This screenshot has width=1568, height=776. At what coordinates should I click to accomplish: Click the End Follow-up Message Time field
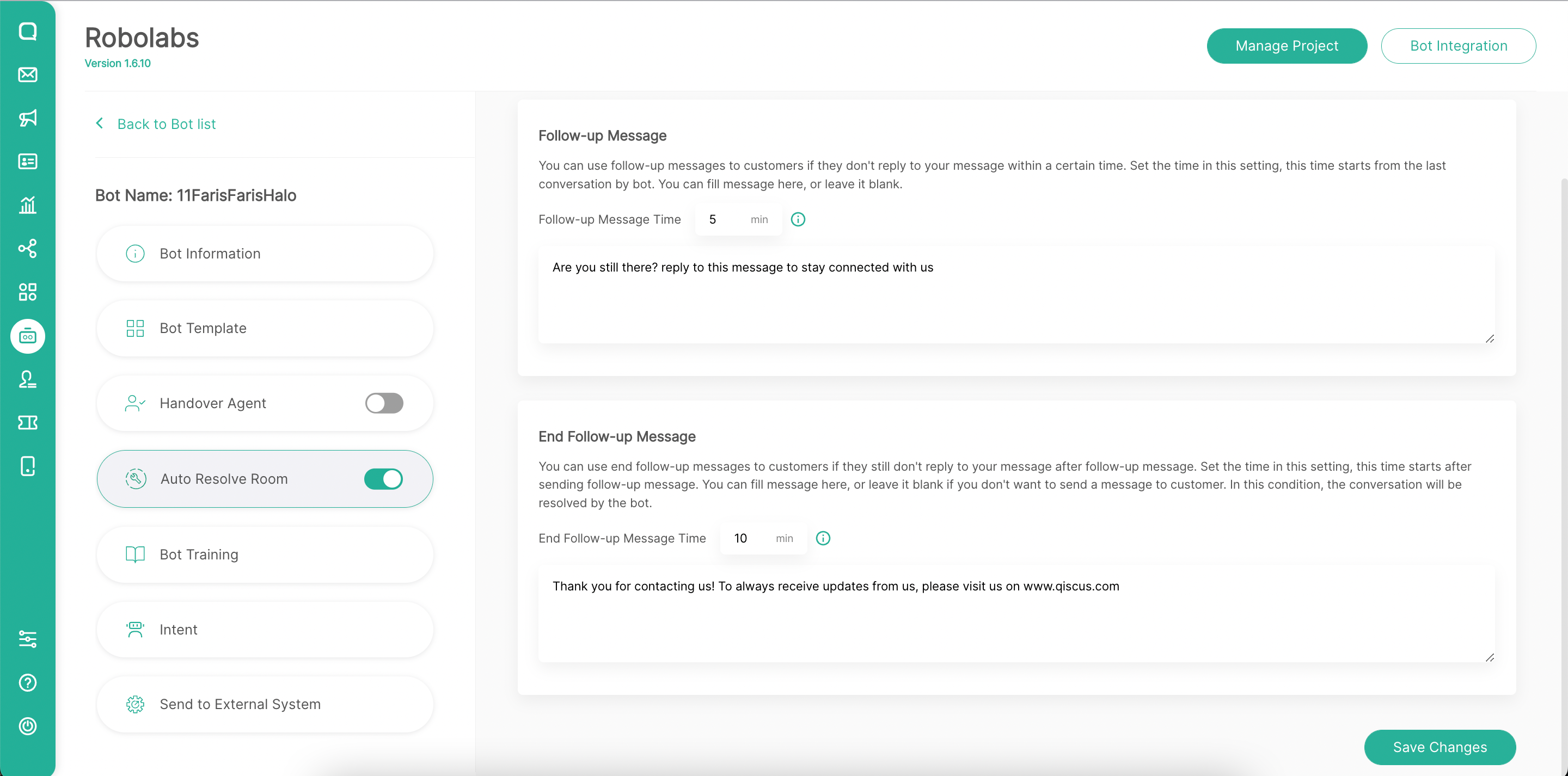pos(747,538)
